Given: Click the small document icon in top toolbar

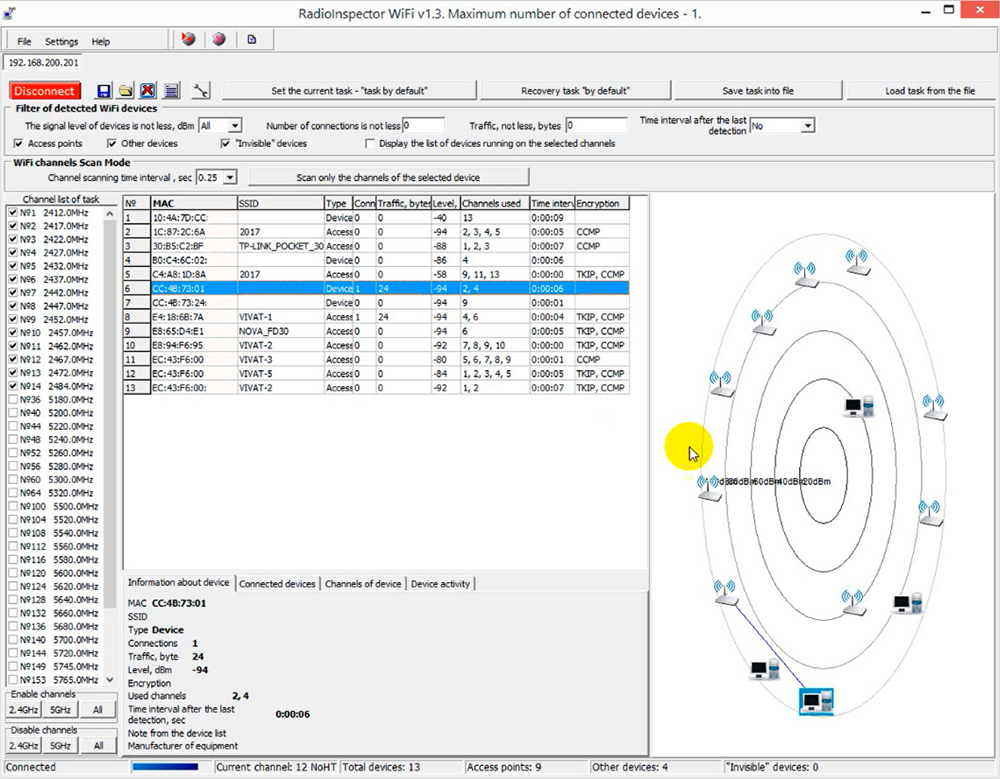Looking at the screenshot, I should [x=251, y=40].
